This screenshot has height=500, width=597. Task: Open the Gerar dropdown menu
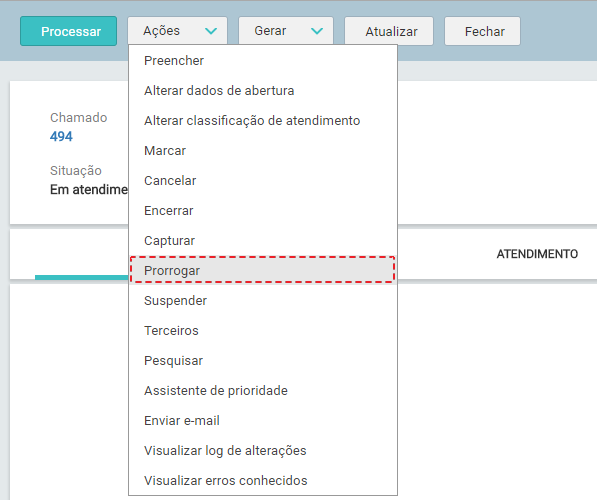click(286, 31)
